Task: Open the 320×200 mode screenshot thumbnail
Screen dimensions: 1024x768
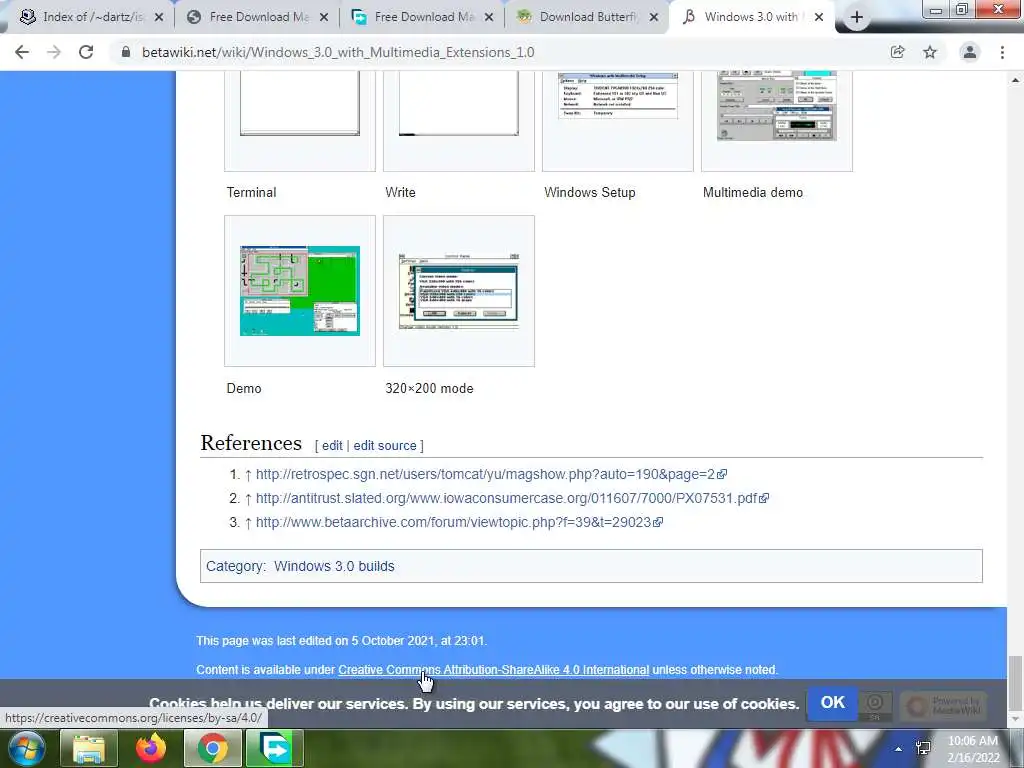Action: coord(458,291)
